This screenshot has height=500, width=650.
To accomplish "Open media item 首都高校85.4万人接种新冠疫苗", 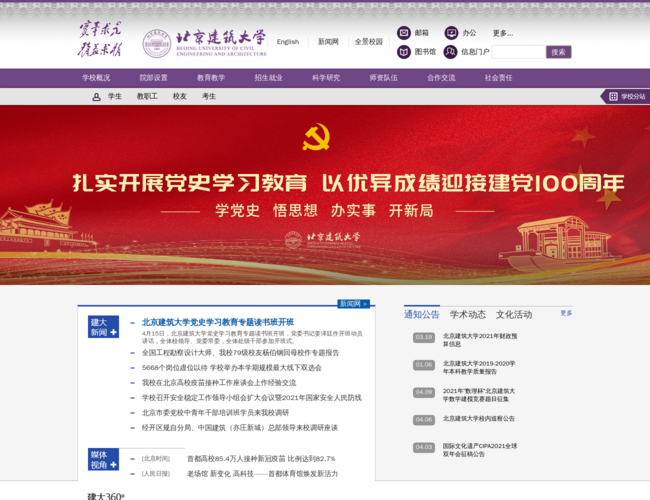I will point(261,459).
